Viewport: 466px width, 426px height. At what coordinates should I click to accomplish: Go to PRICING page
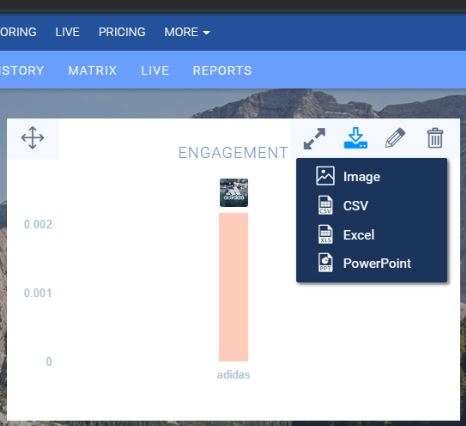(x=122, y=32)
